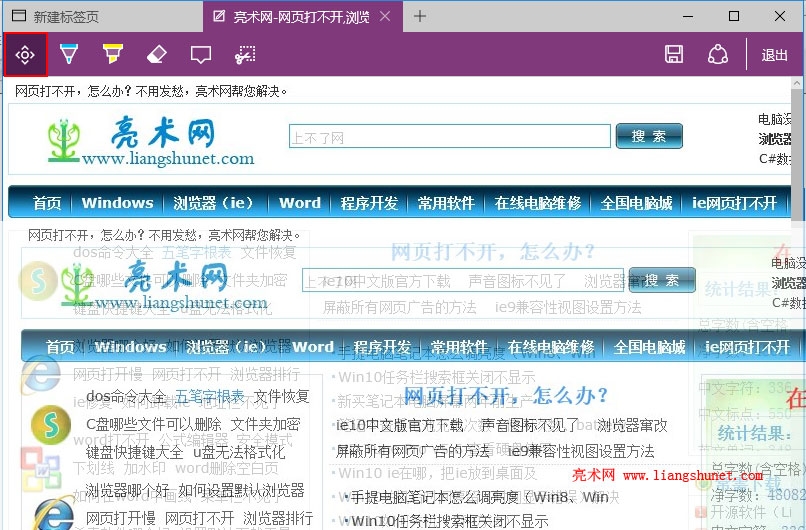
Task: Share the web note
Action: coord(718,54)
